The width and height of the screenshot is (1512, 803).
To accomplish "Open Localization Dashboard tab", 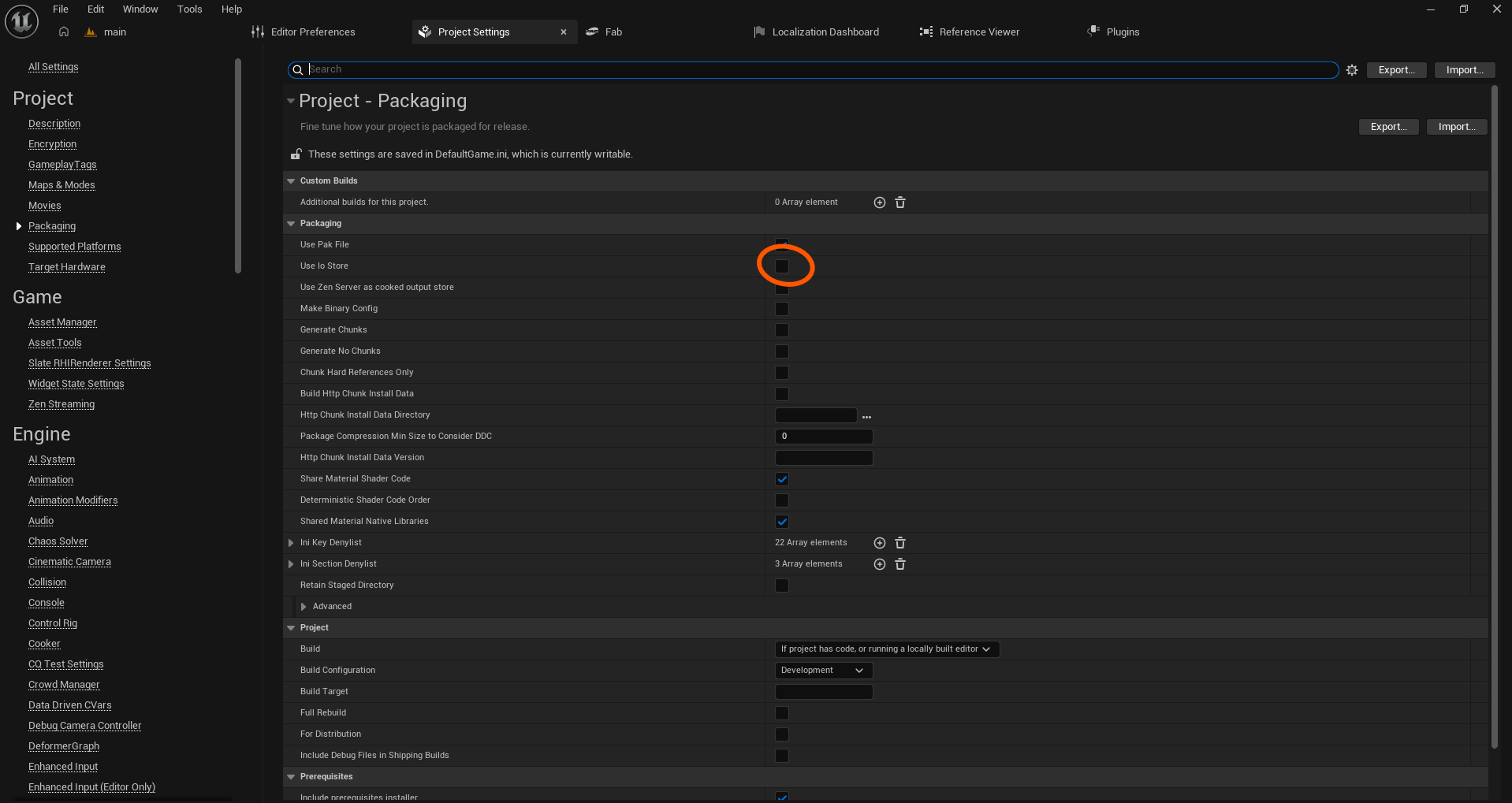I will [816, 32].
